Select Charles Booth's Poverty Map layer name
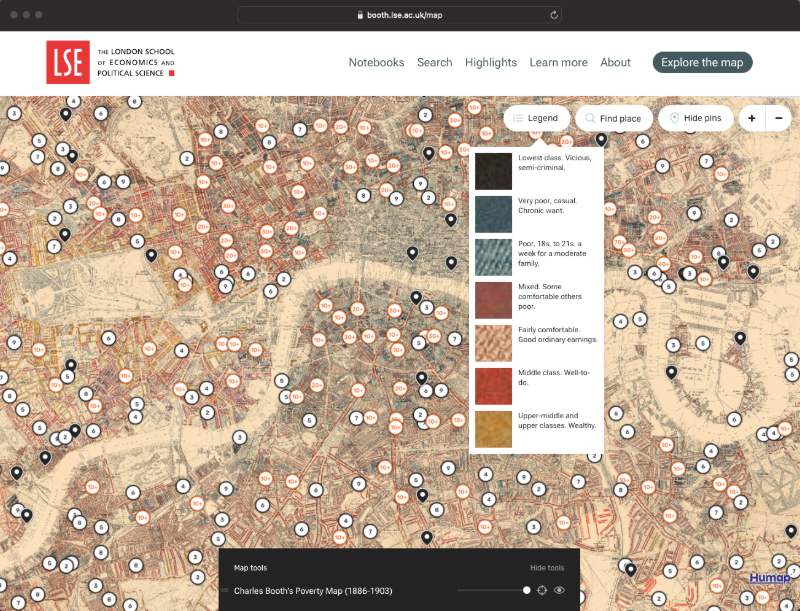The image size is (800, 611). tap(313, 591)
